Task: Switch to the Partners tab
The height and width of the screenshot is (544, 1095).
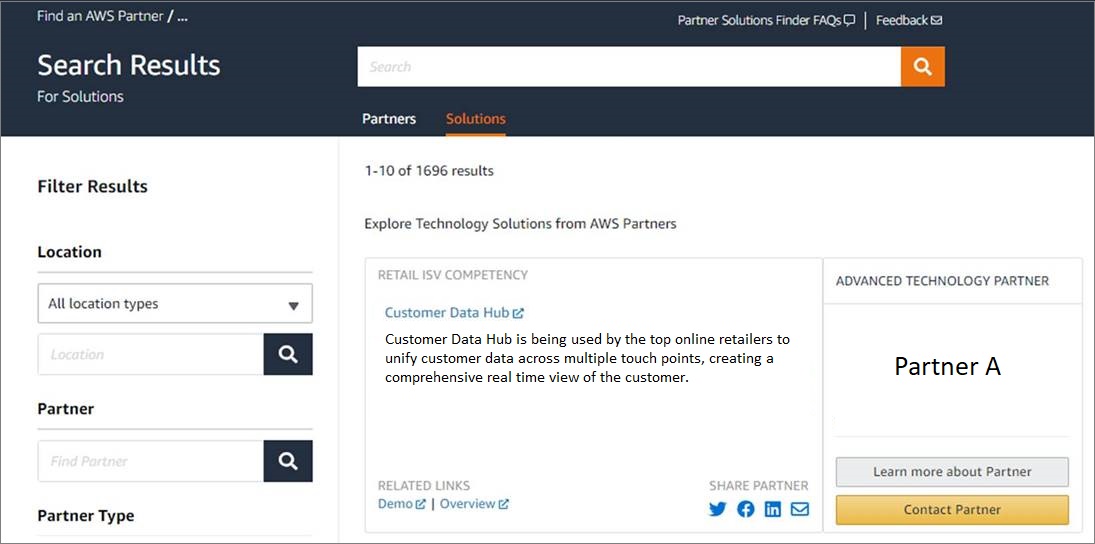Action: click(x=389, y=119)
